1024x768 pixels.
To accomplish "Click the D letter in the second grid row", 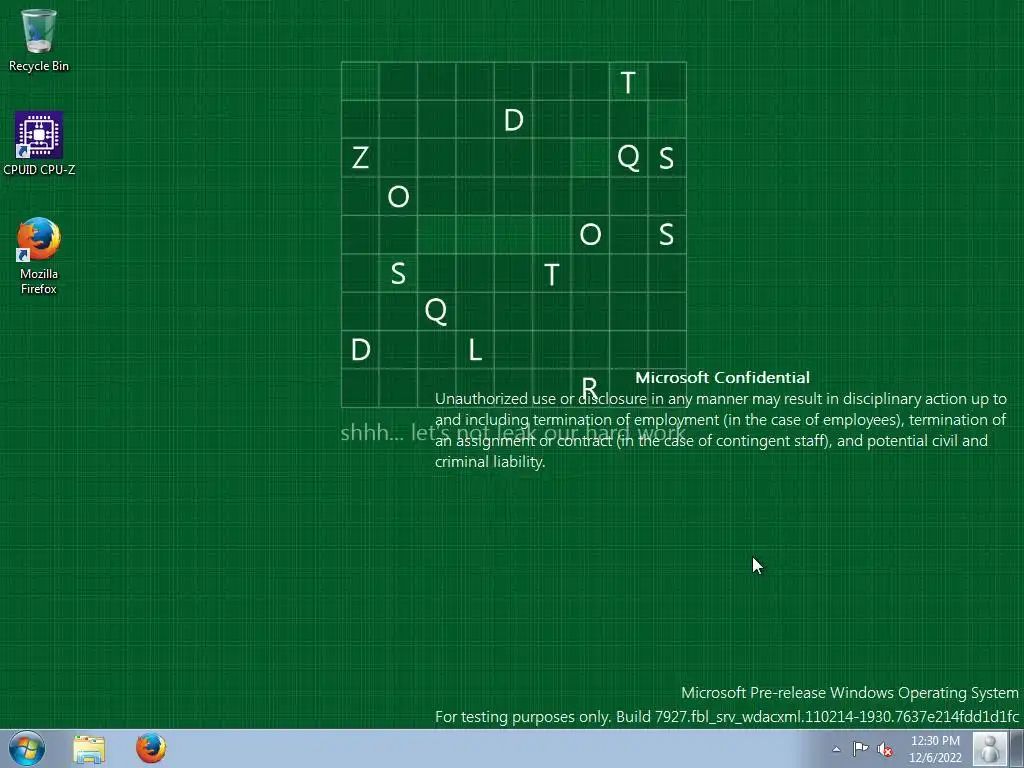I will pos(514,120).
